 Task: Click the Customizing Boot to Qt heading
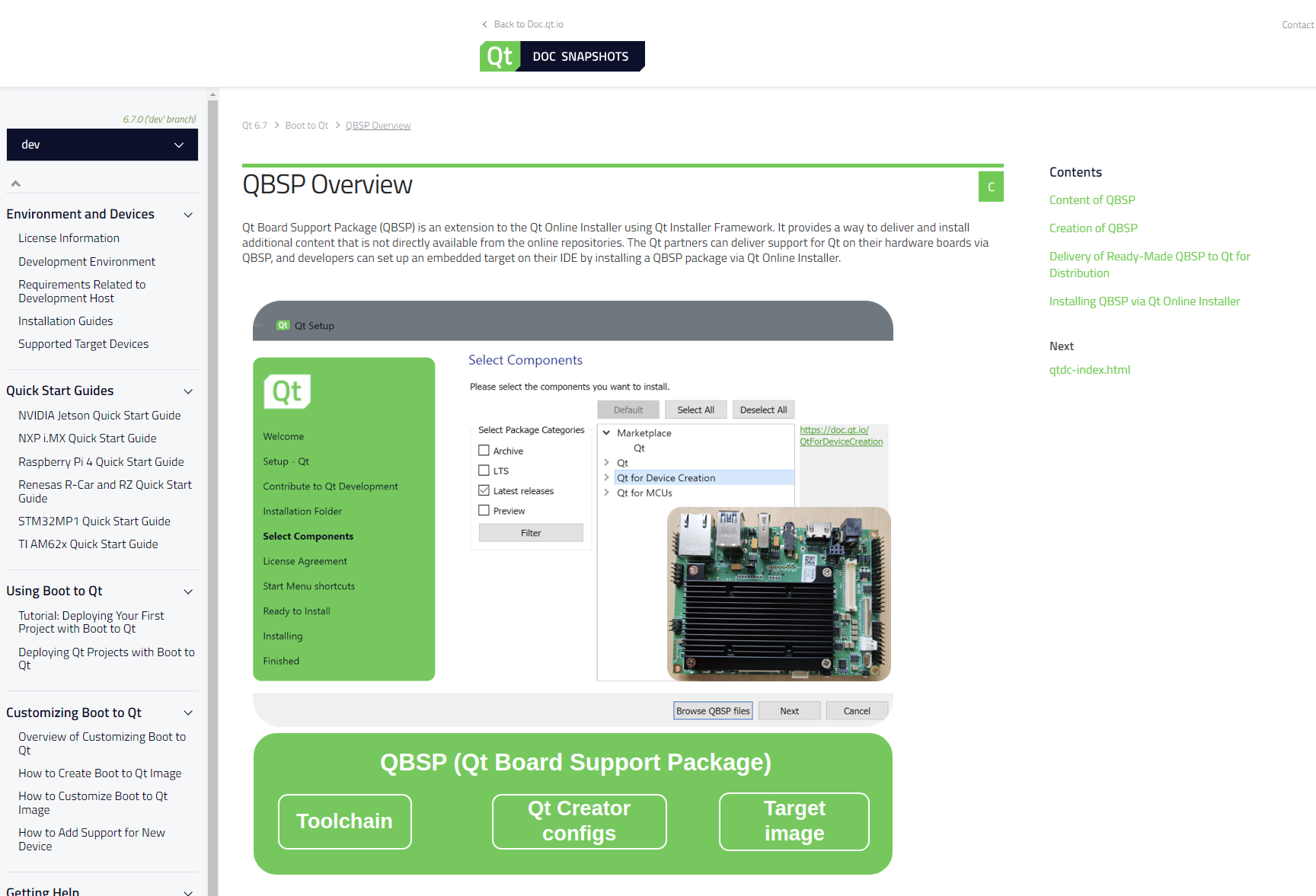pyautogui.click(x=74, y=713)
